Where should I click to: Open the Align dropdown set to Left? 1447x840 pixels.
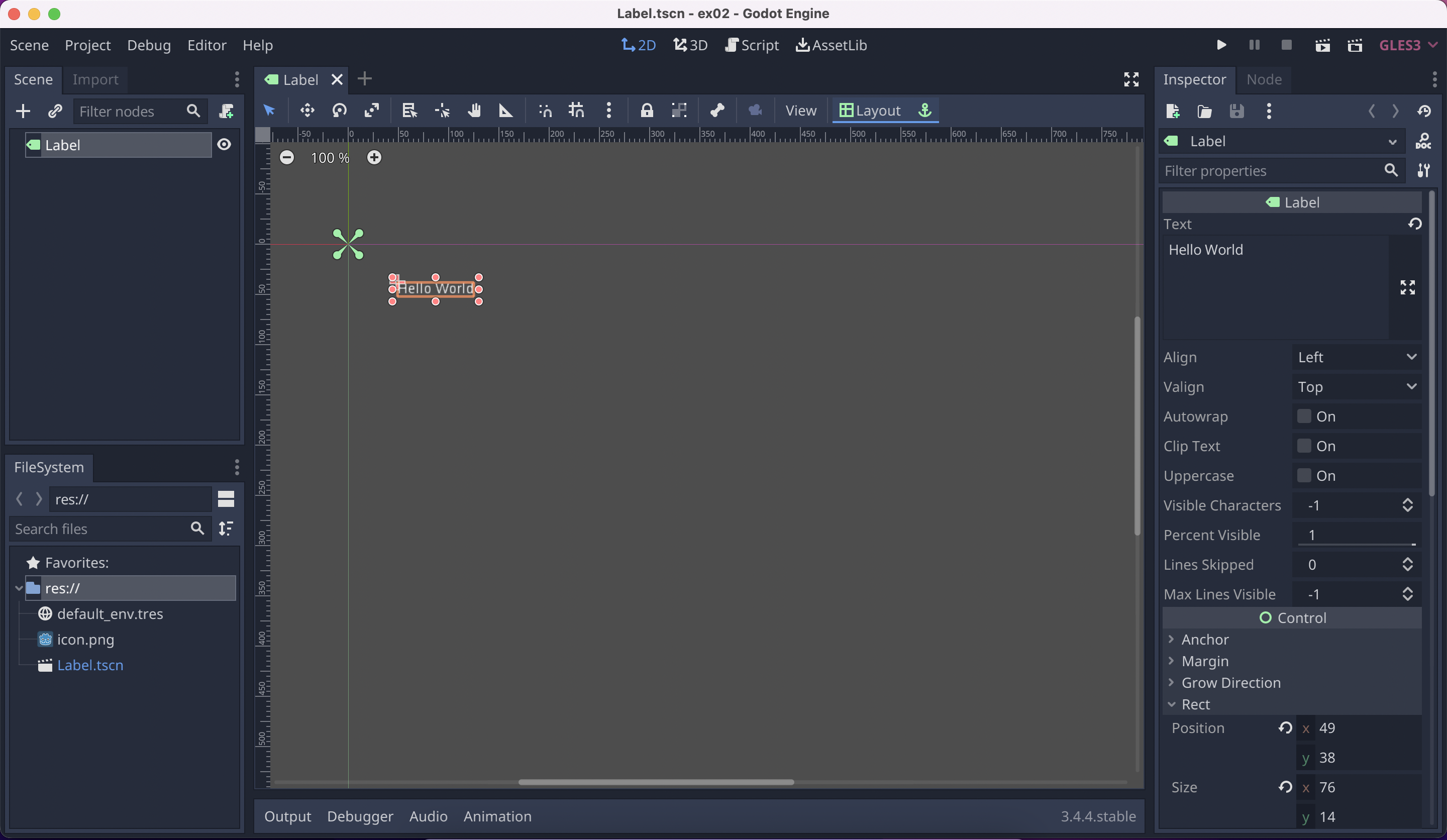pyautogui.click(x=1356, y=357)
